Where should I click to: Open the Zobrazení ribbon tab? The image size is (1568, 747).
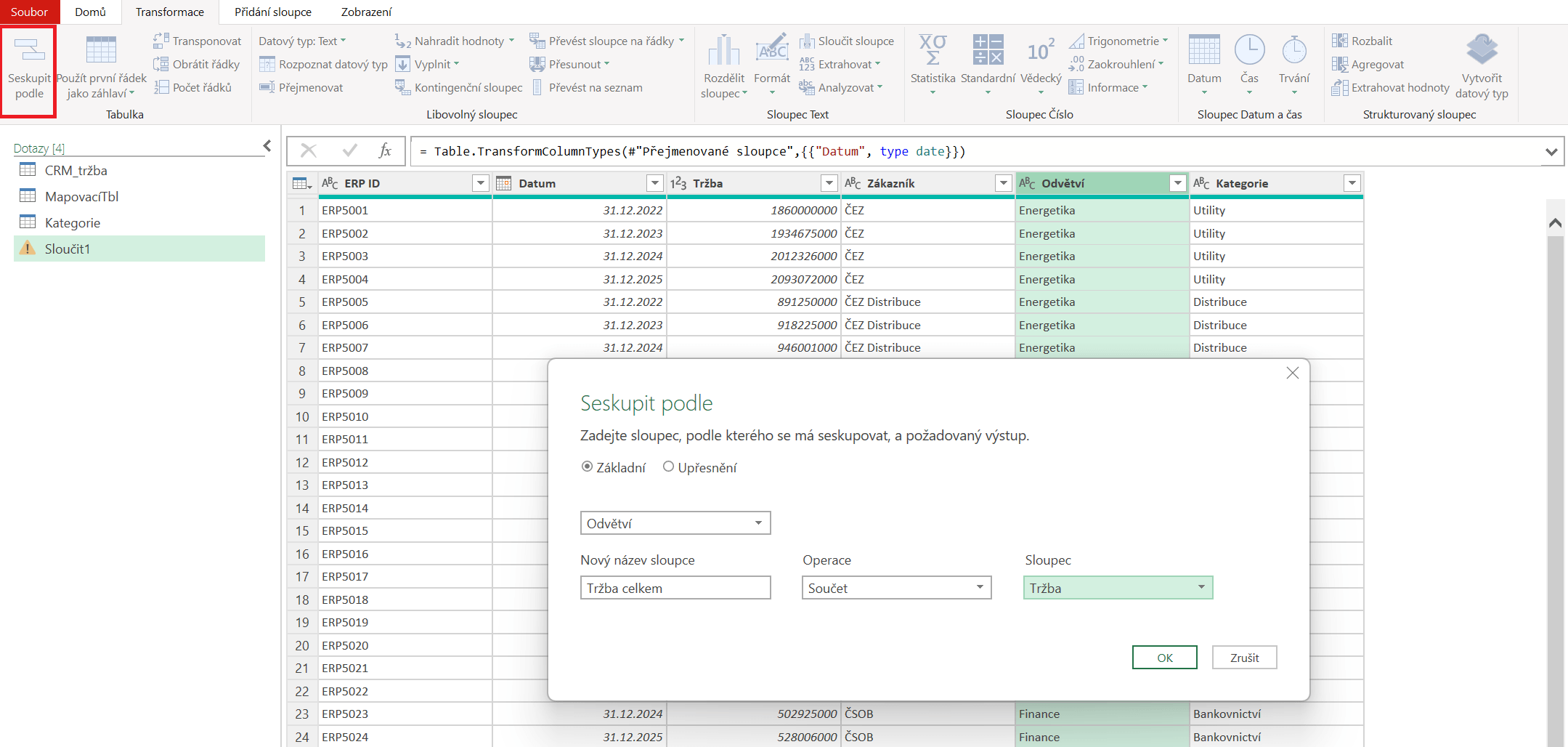coord(366,12)
